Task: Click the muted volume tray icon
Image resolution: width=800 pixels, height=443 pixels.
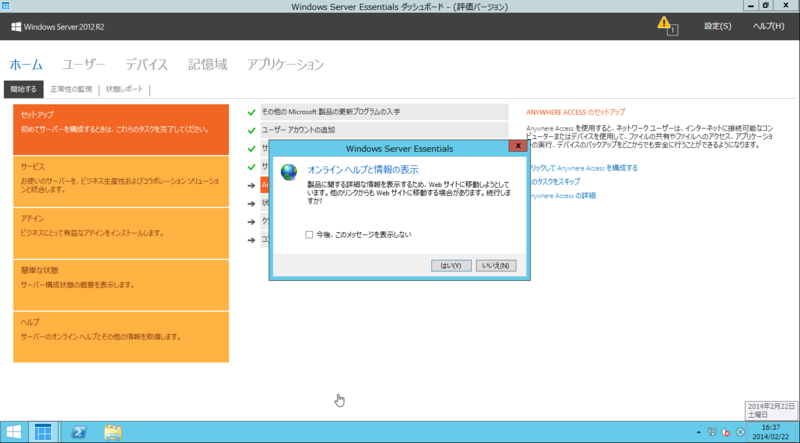Action: click(x=726, y=432)
